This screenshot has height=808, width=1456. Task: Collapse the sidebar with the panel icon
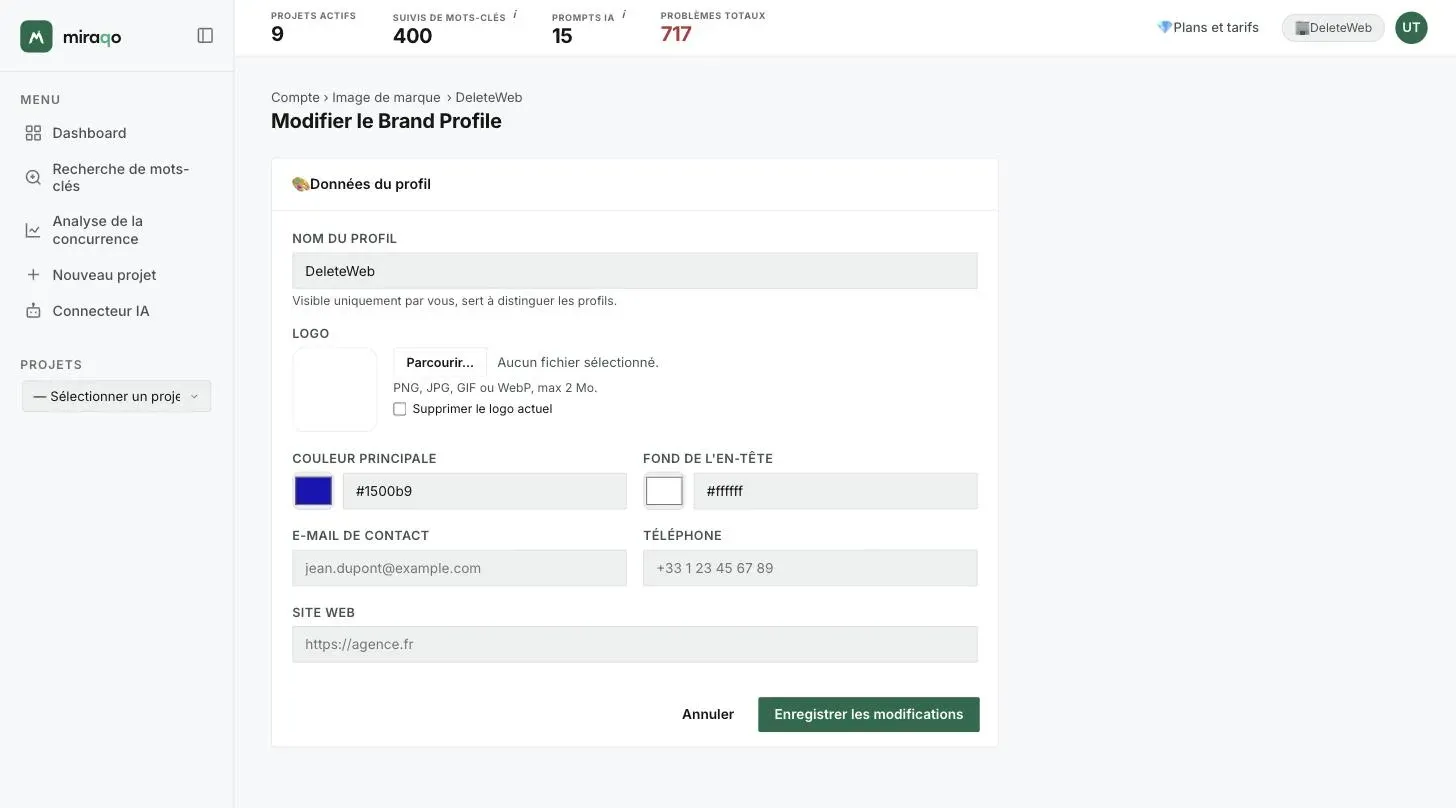click(205, 36)
